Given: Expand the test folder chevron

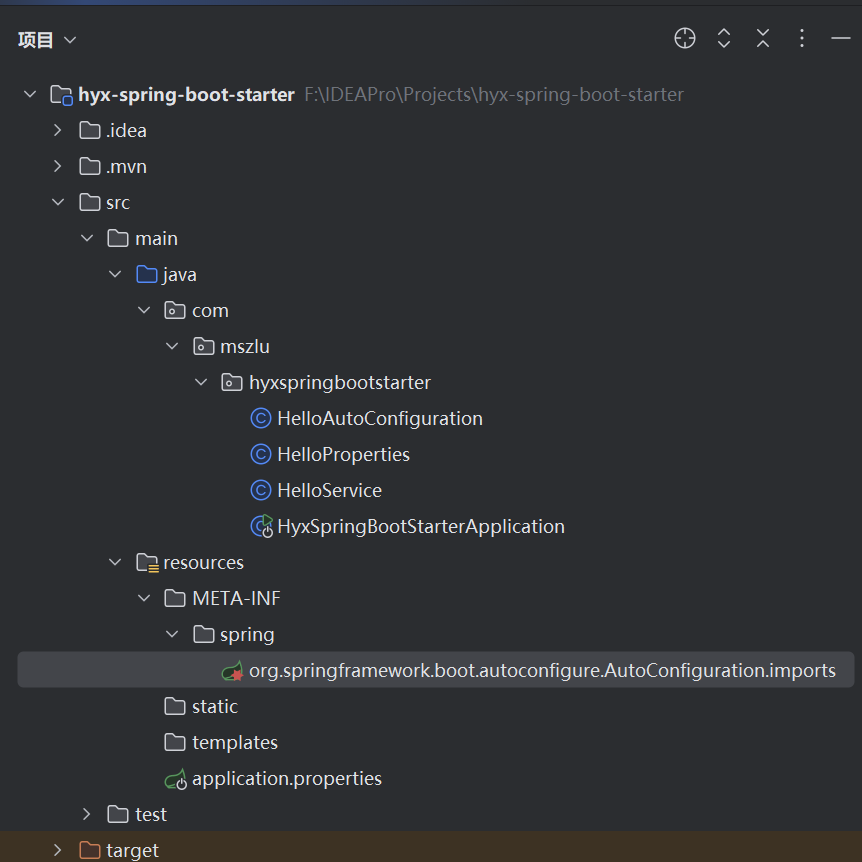Looking at the screenshot, I should pos(86,814).
